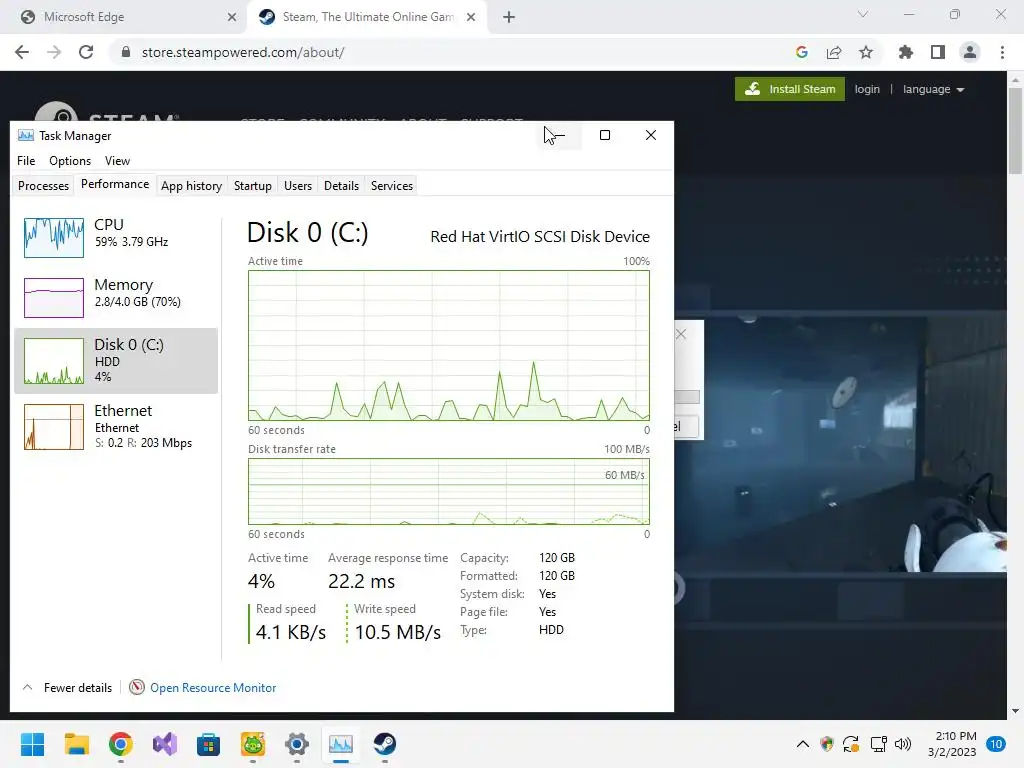
Task: Open the browser profile avatar
Action: [970, 52]
